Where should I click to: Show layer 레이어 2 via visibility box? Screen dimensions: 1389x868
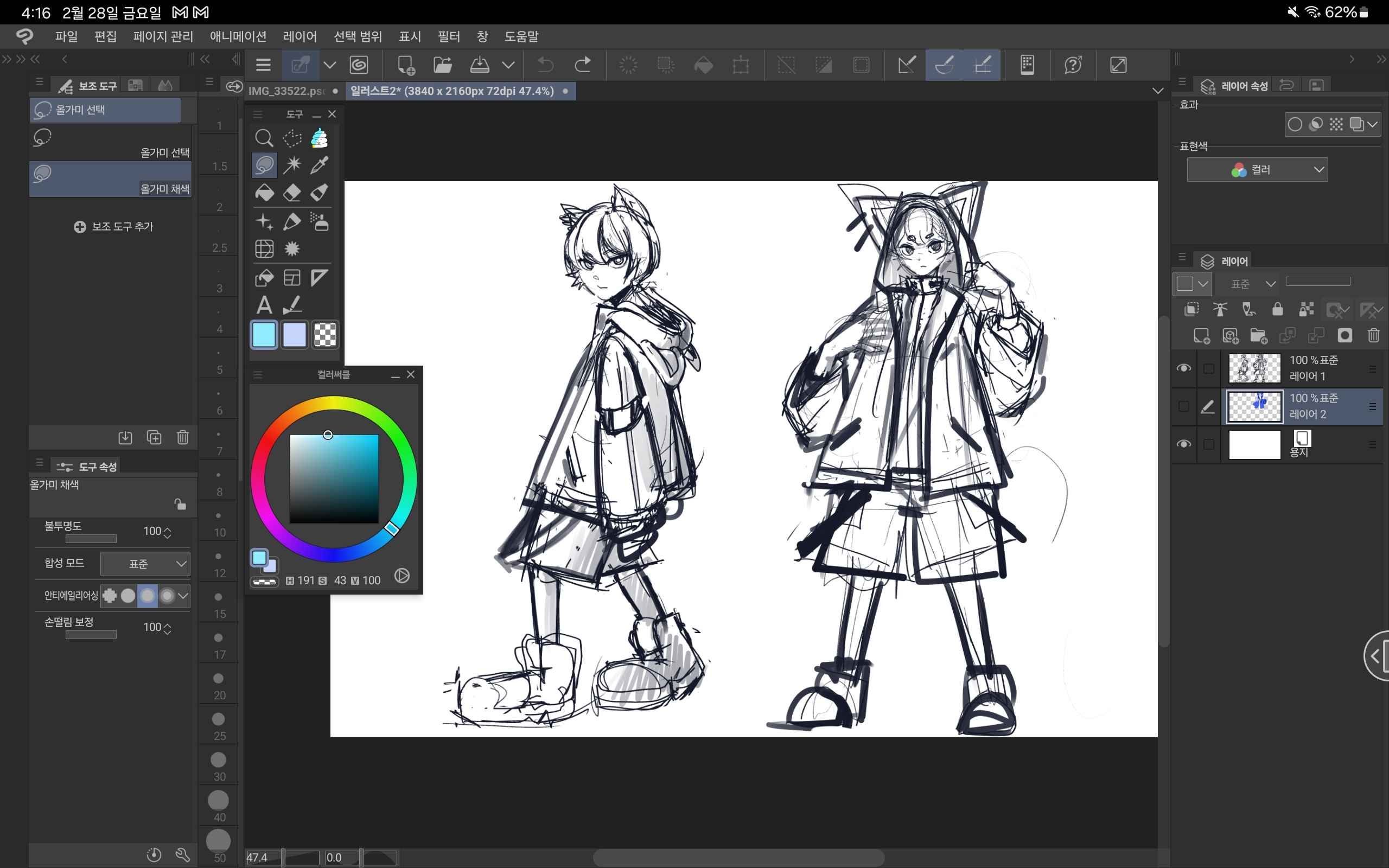1183,406
